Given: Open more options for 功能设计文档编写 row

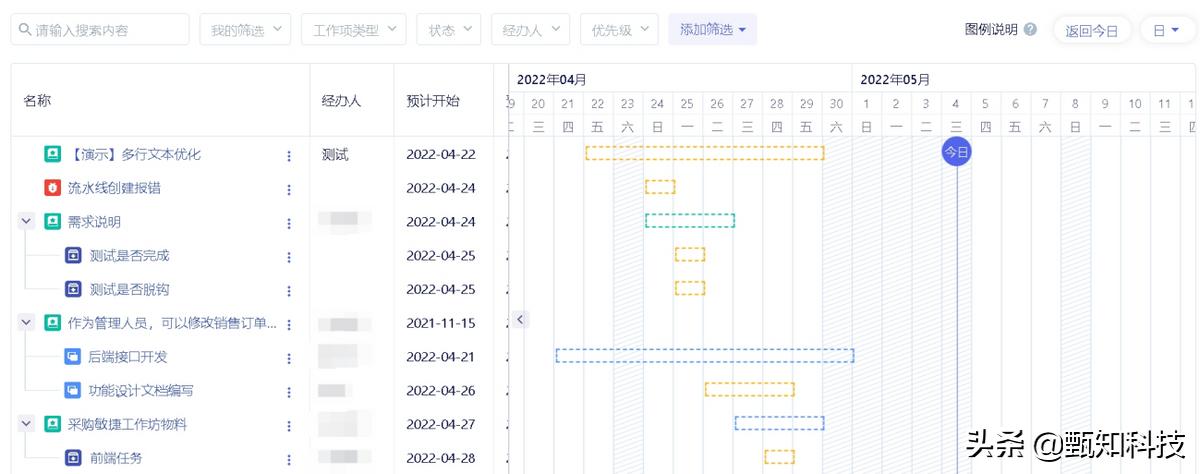Looking at the screenshot, I should (289, 391).
